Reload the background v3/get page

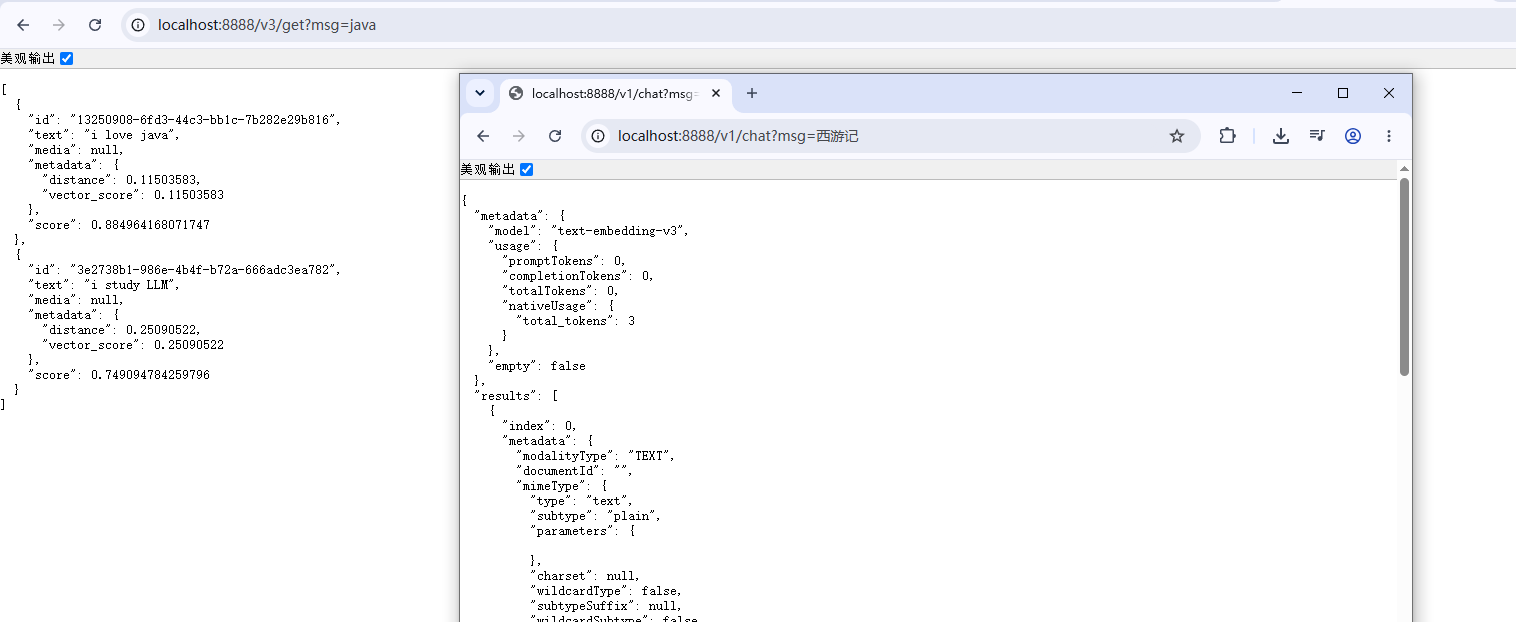click(95, 25)
